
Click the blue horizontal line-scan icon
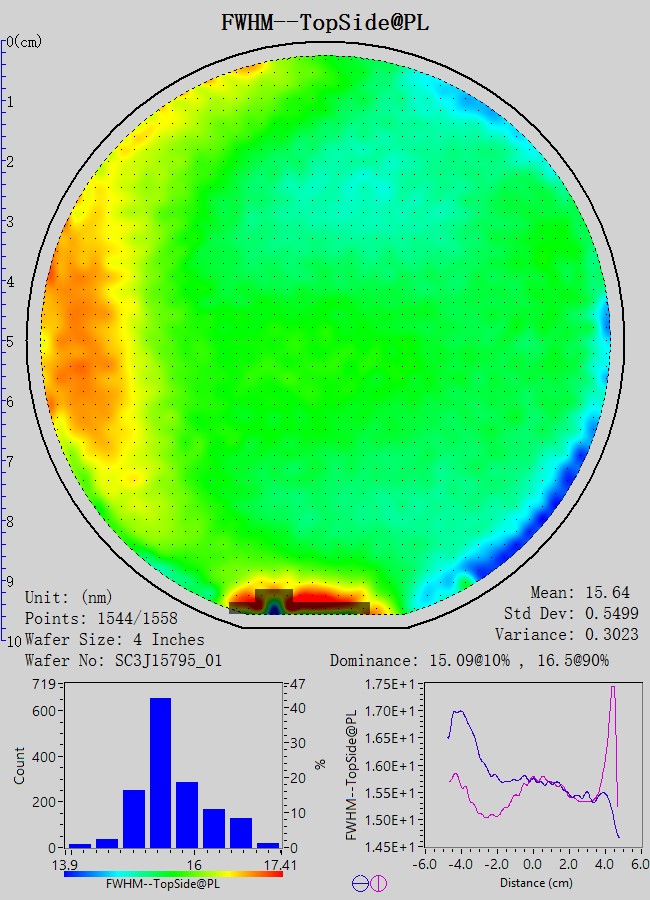[x=360, y=883]
